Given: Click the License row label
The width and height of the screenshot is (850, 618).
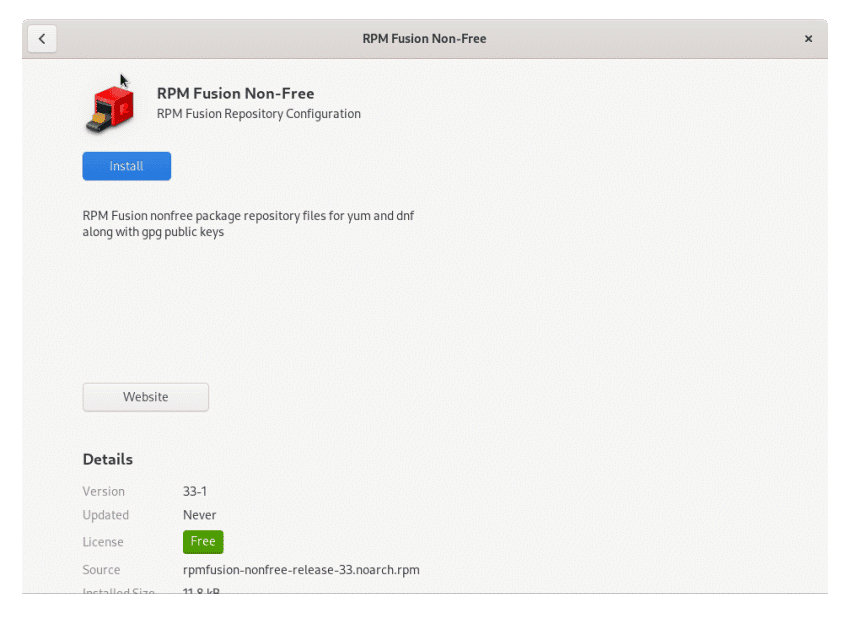Looking at the screenshot, I should coord(103,541).
